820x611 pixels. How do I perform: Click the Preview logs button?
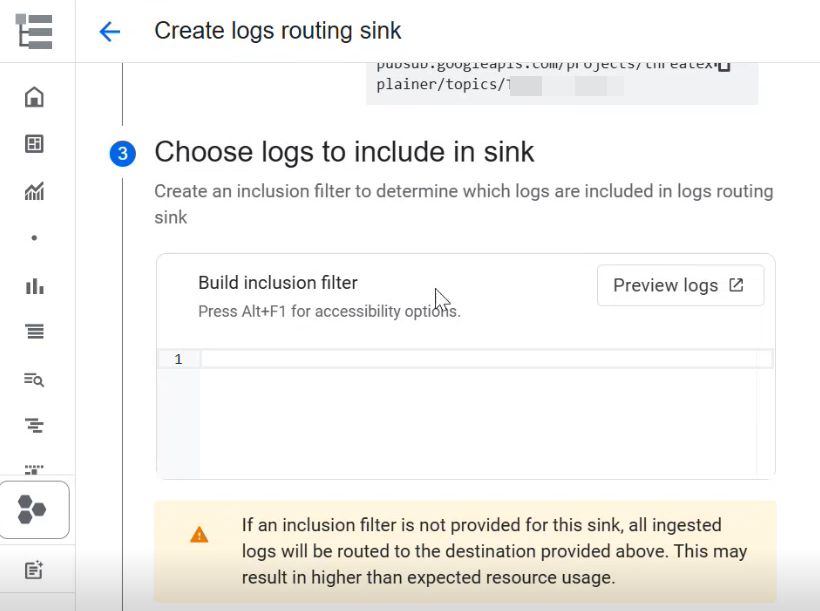coord(680,285)
